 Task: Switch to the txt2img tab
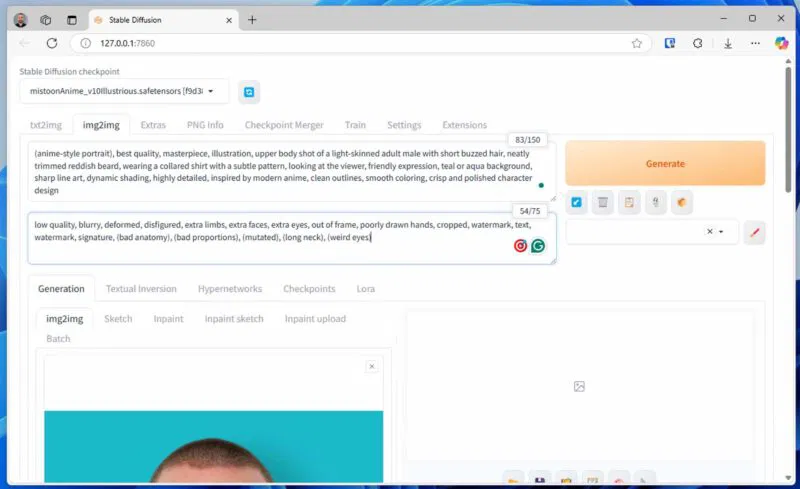coord(46,125)
